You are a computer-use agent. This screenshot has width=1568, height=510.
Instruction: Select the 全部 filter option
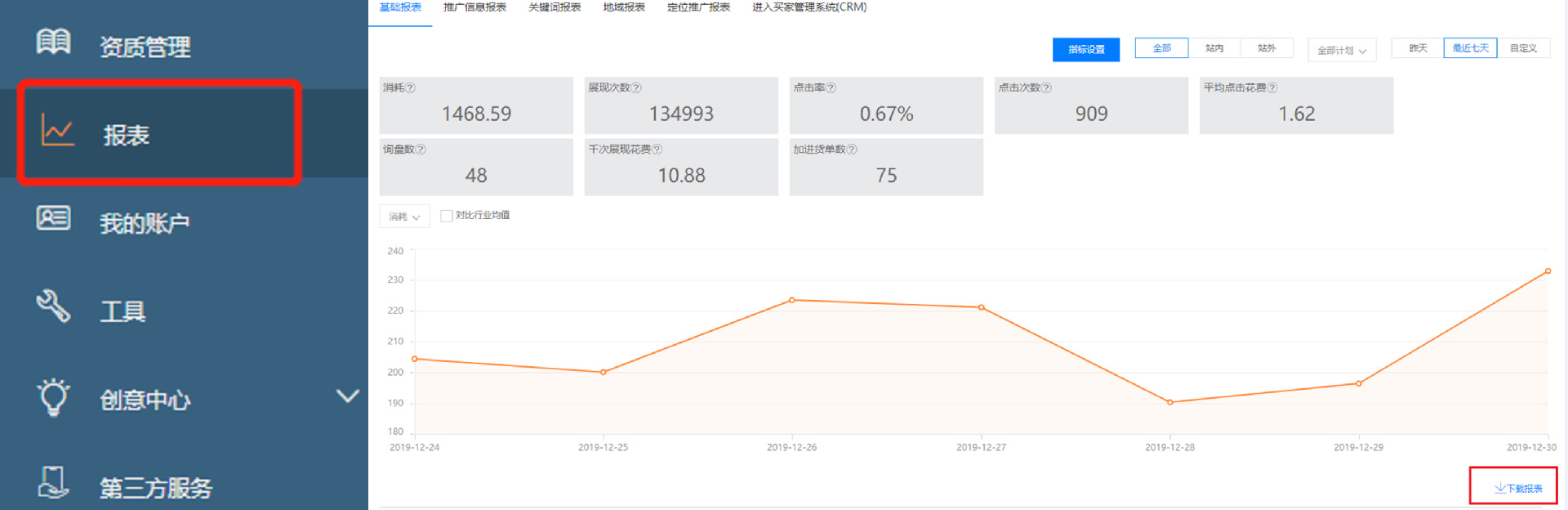1161,48
